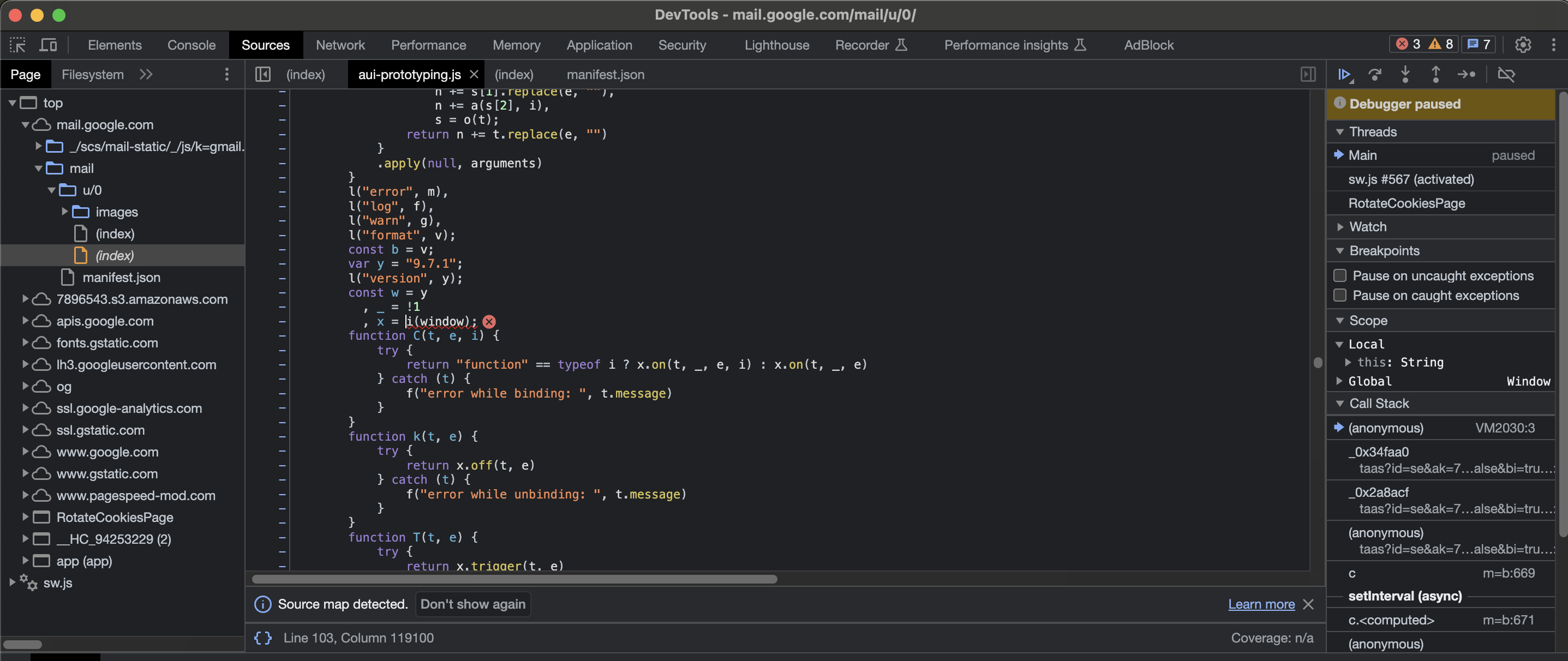The height and width of the screenshot is (661, 1568).
Task: Open the Filesystem navigator tab
Action: tap(93, 74)
